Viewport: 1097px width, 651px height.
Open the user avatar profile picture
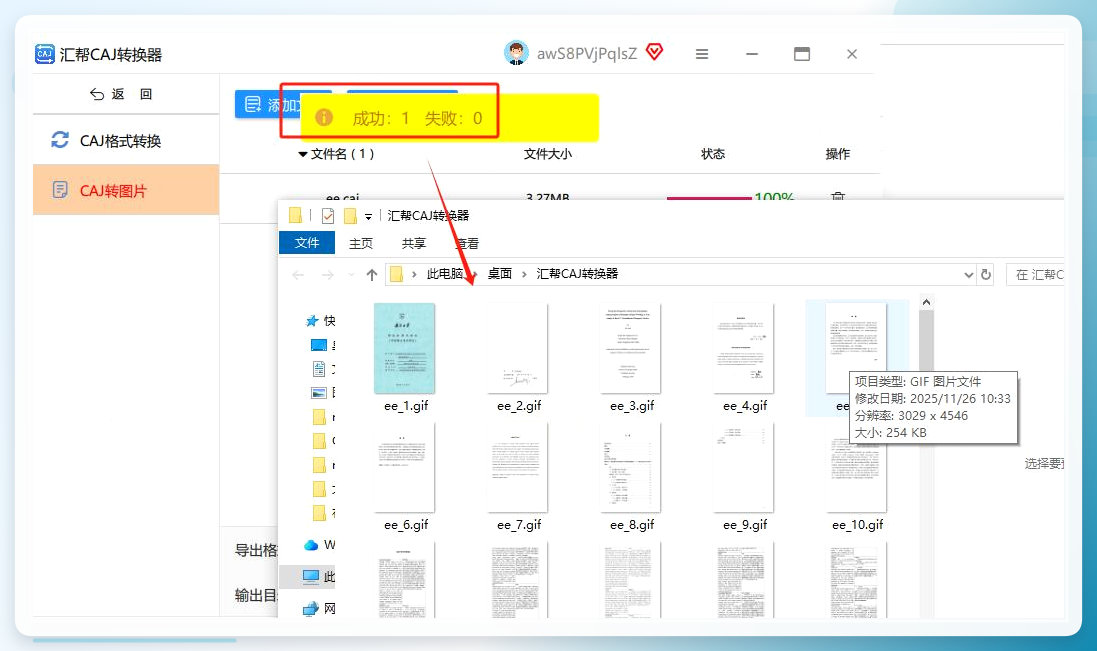click(516, 53)
